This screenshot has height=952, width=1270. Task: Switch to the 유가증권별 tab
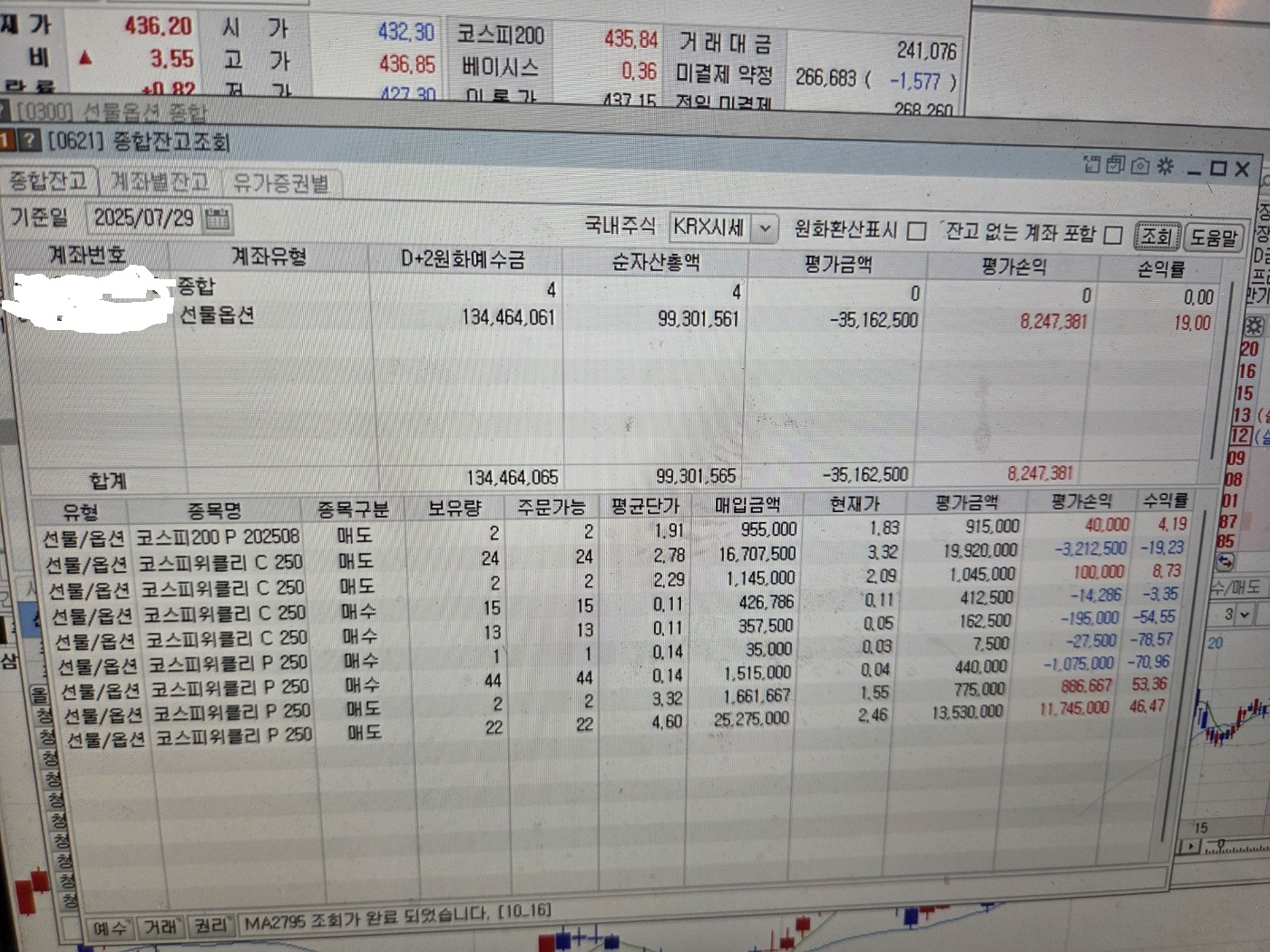281,183
